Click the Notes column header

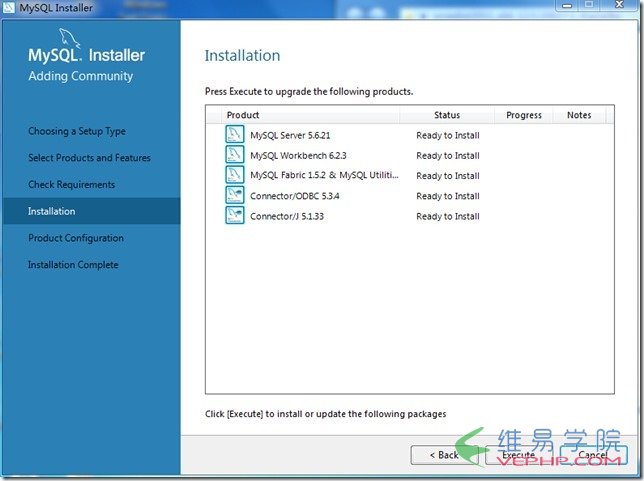(579, 115)
